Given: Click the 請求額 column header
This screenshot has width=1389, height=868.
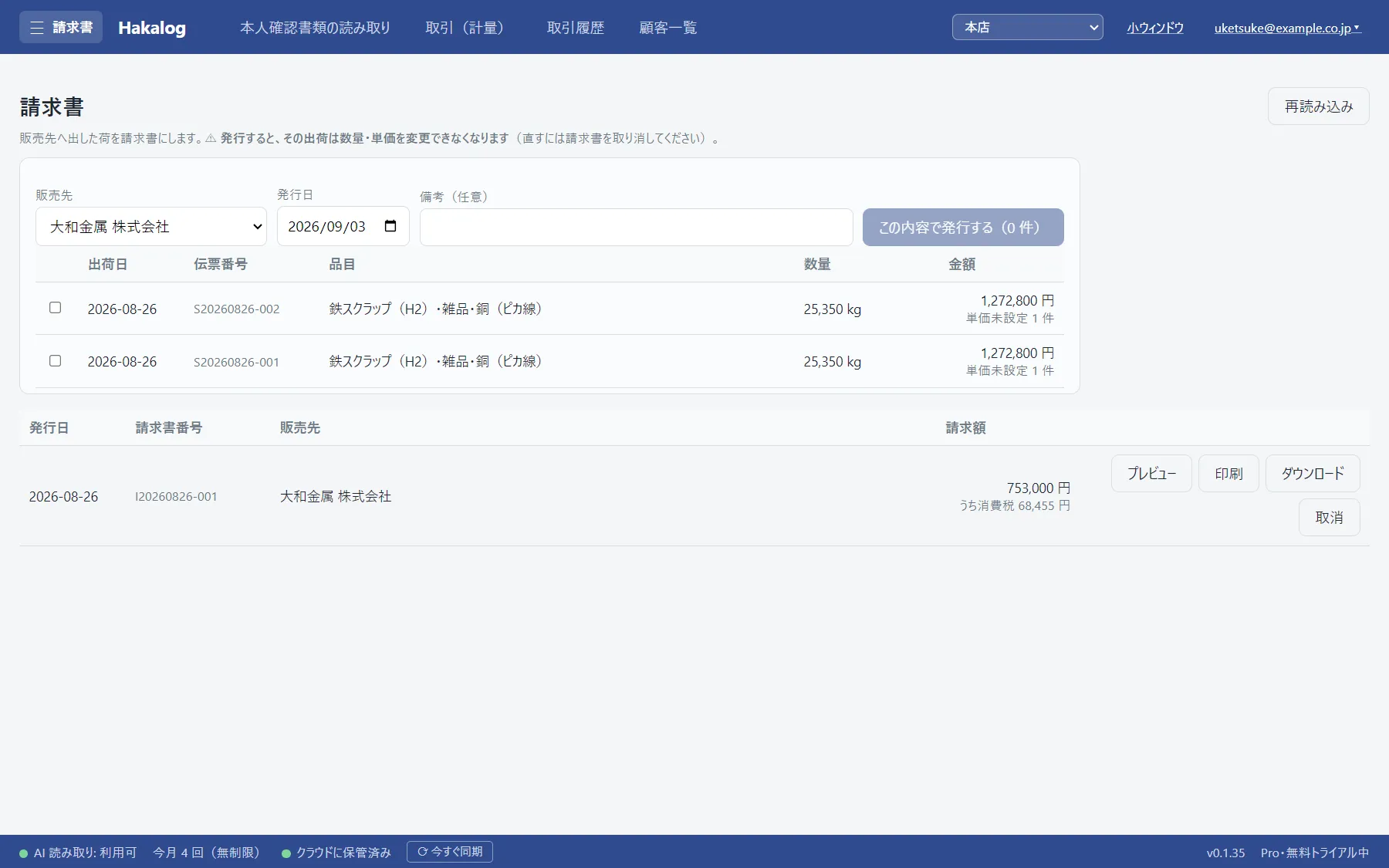Looking at the screenshot, I should [966, 427].
